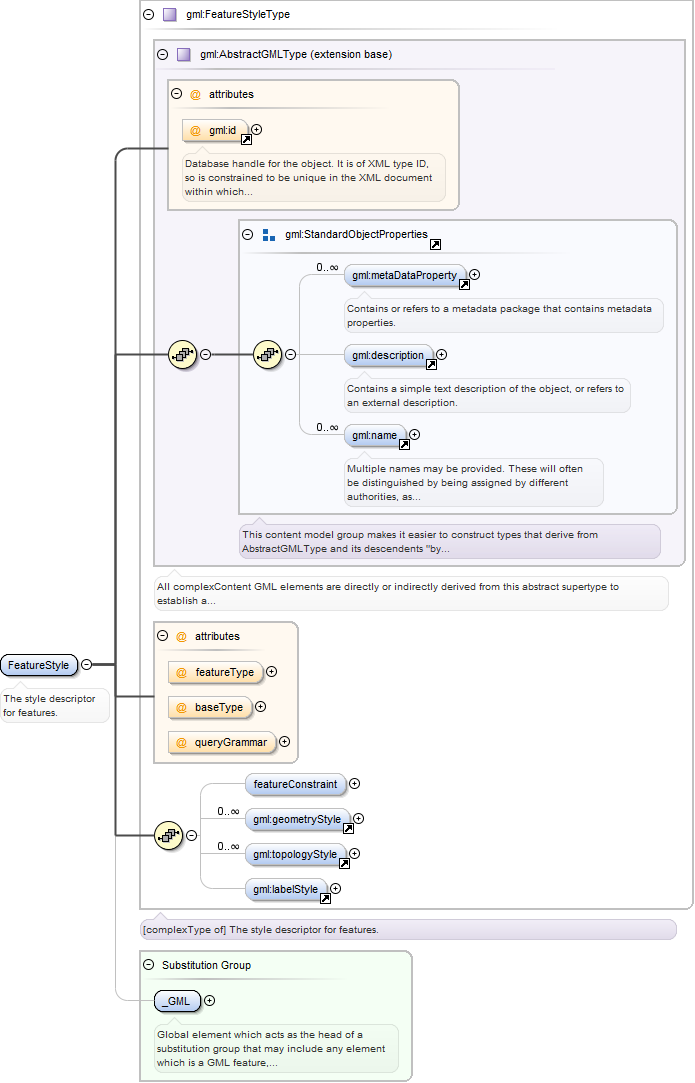
Task: Select the gml:description element node
Action: click(x=388, y=356)
